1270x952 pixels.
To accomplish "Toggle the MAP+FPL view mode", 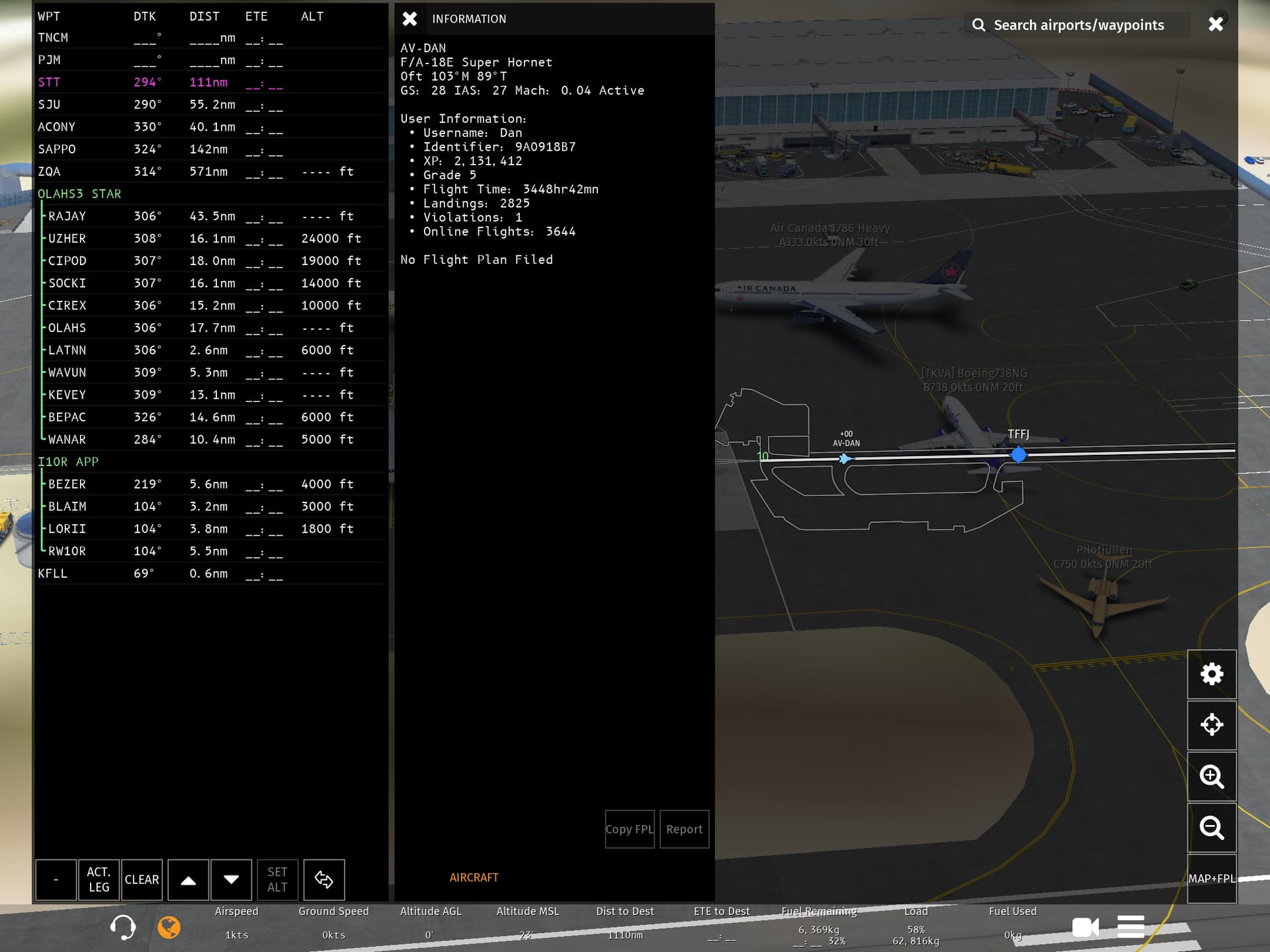I will click(x=1211, y=879).
